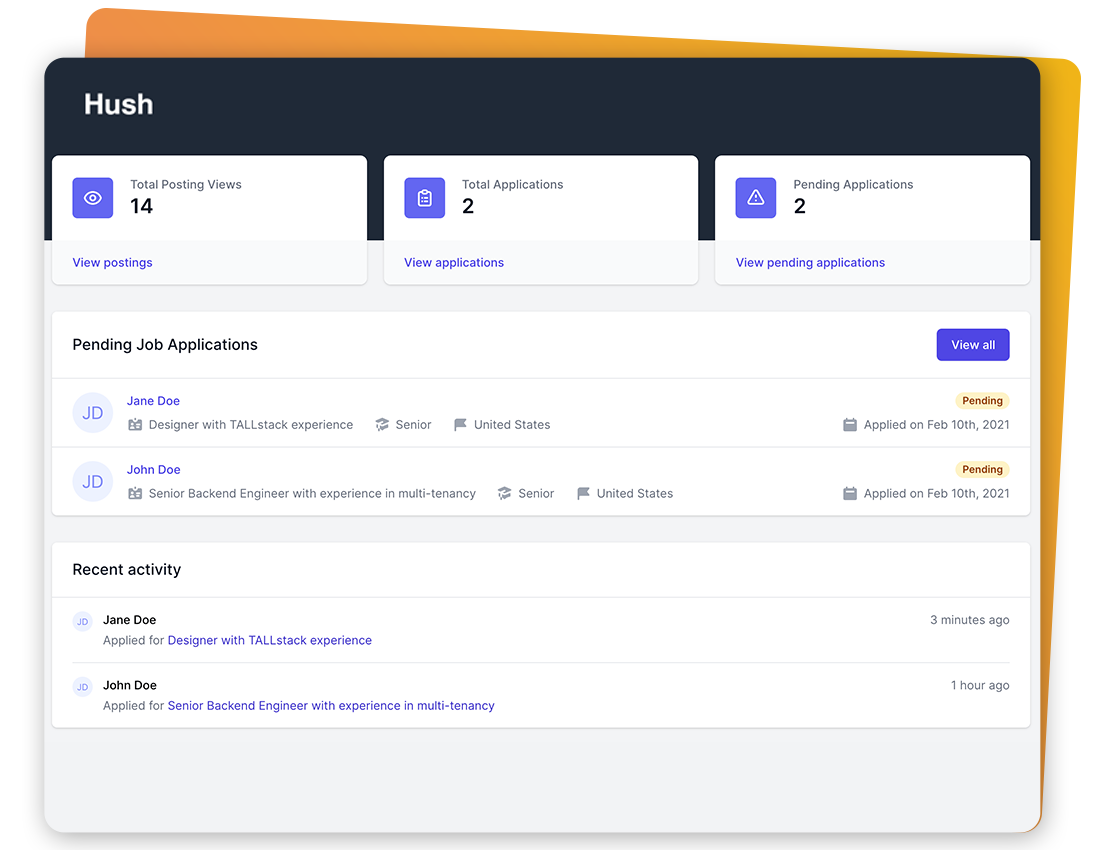Open the View pending applications link
This screenshot has width=1100, height=850.
[x=810, y=262]
